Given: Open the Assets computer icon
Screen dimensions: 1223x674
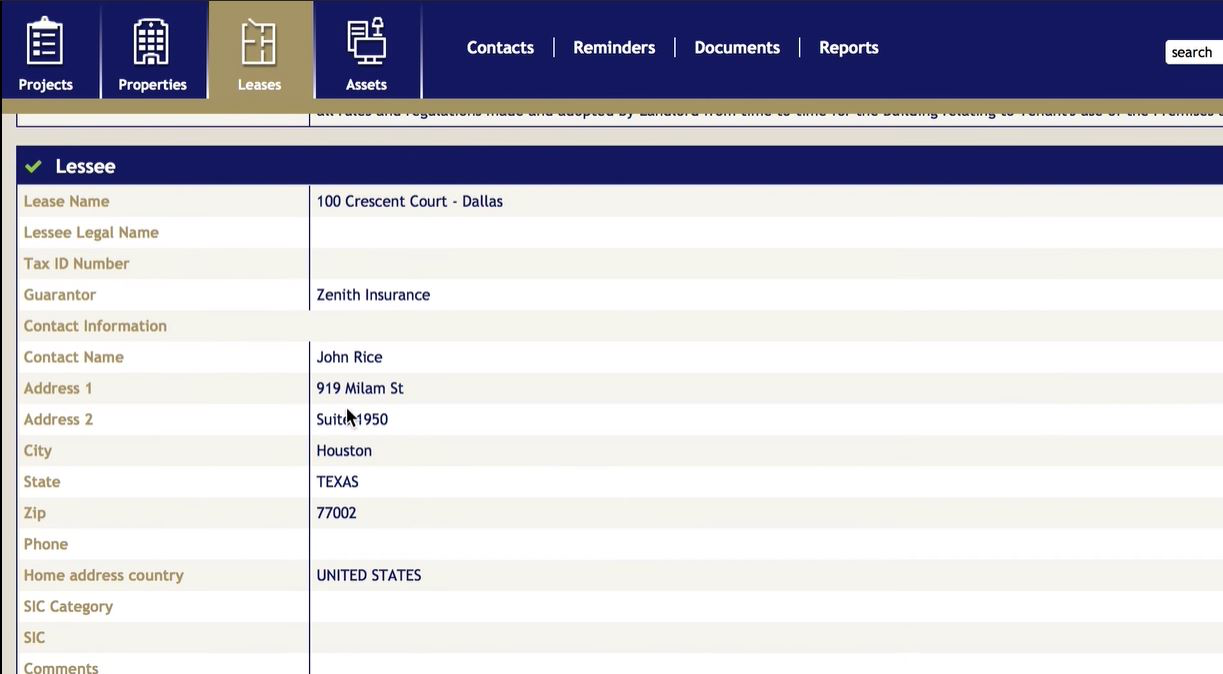Looking at the screenshot, I should tap(366, 42).
